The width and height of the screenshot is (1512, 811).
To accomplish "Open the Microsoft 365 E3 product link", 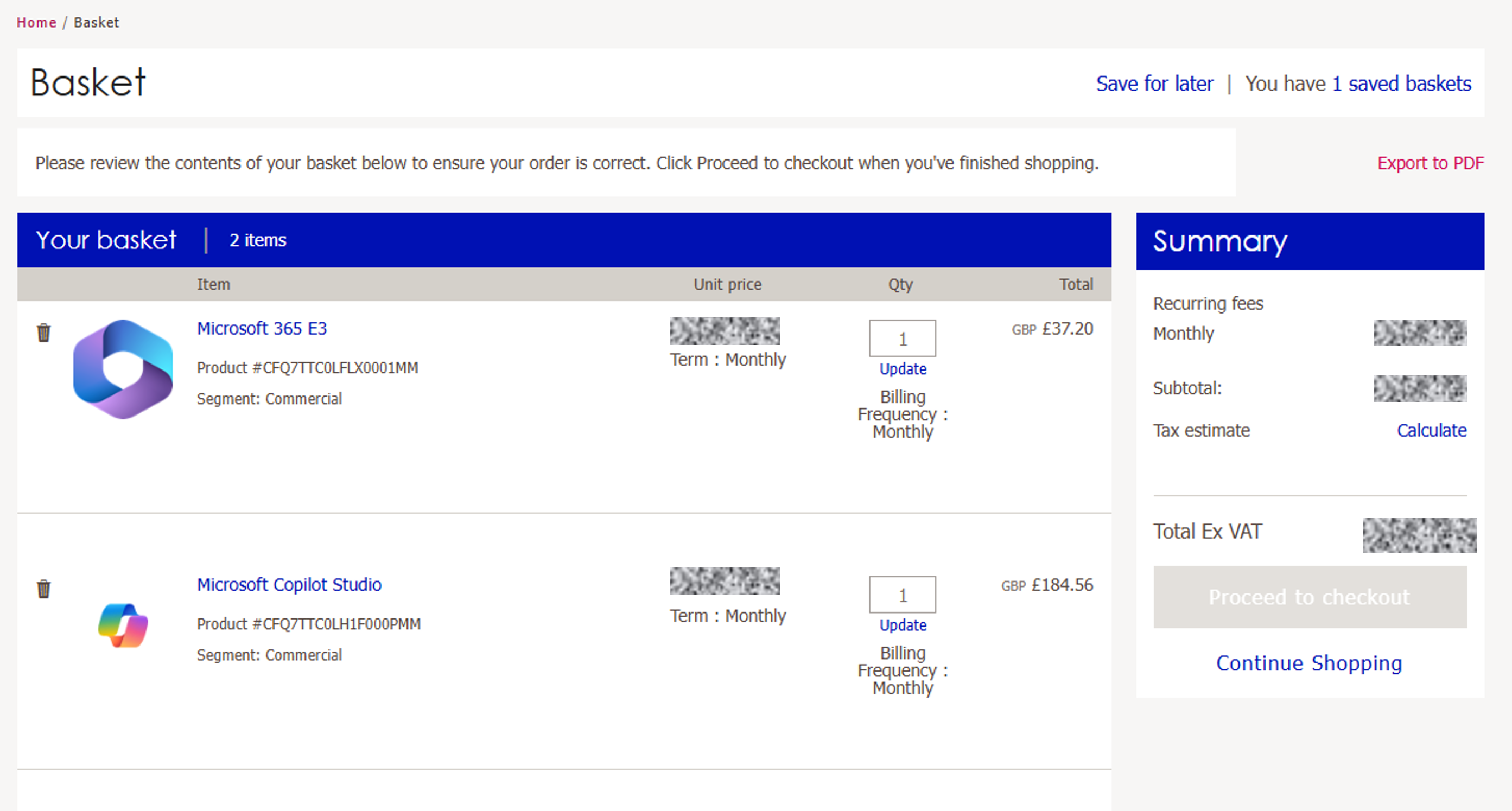I will tap(262, 329).
